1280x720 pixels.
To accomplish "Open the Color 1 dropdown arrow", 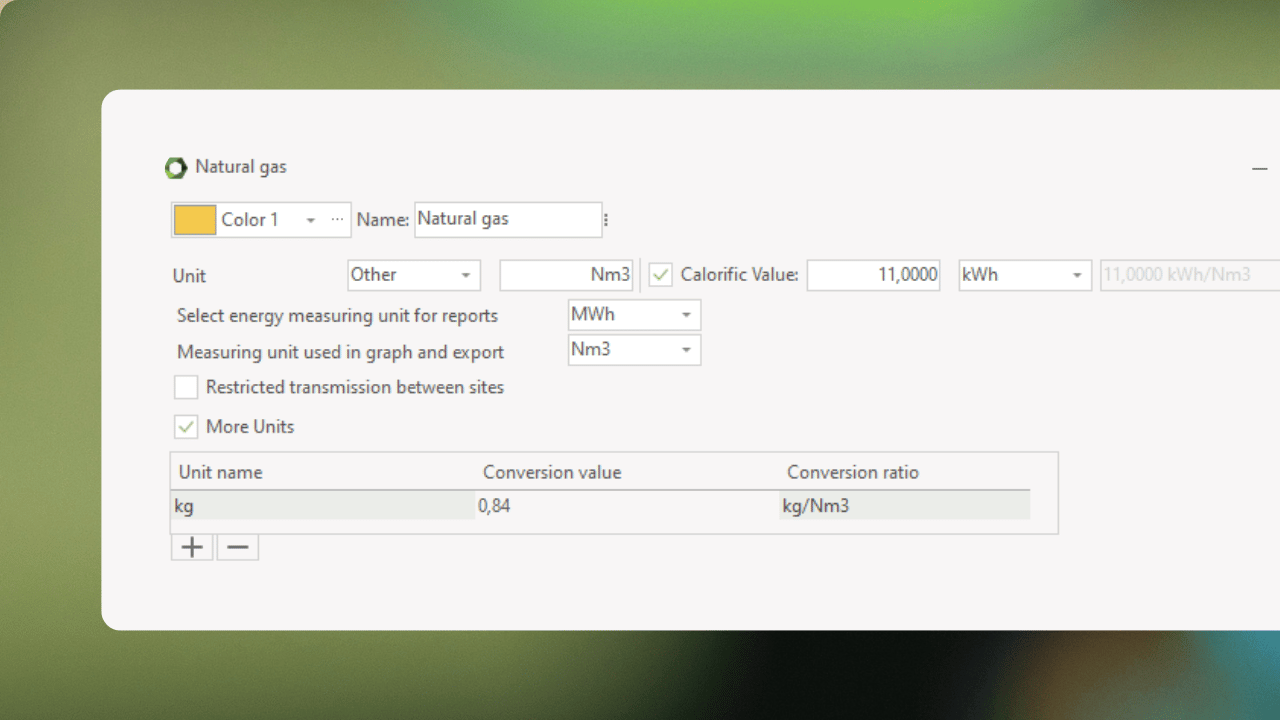I will (311, 220).
